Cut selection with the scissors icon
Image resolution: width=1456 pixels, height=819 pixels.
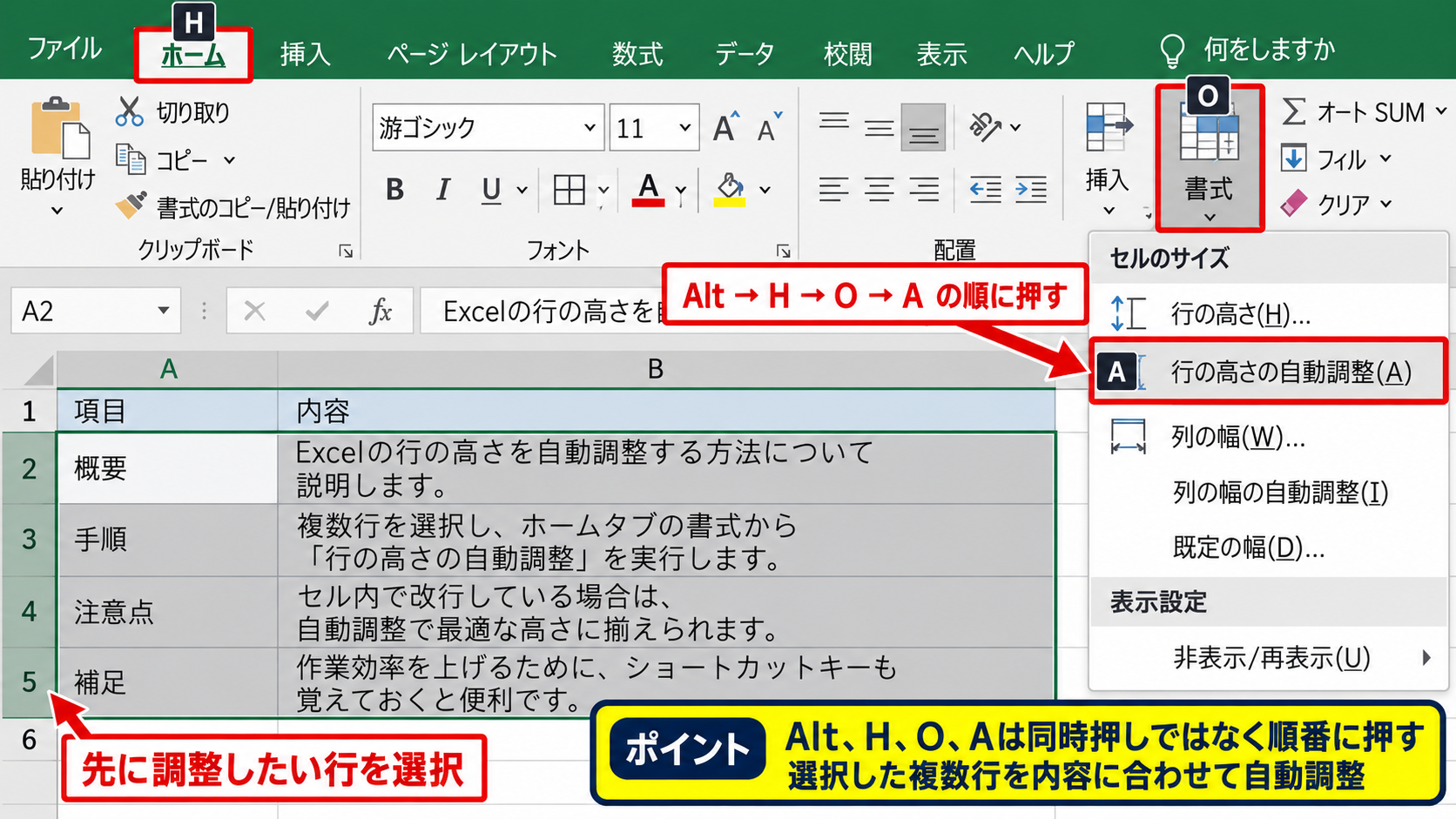click(130, 112)
